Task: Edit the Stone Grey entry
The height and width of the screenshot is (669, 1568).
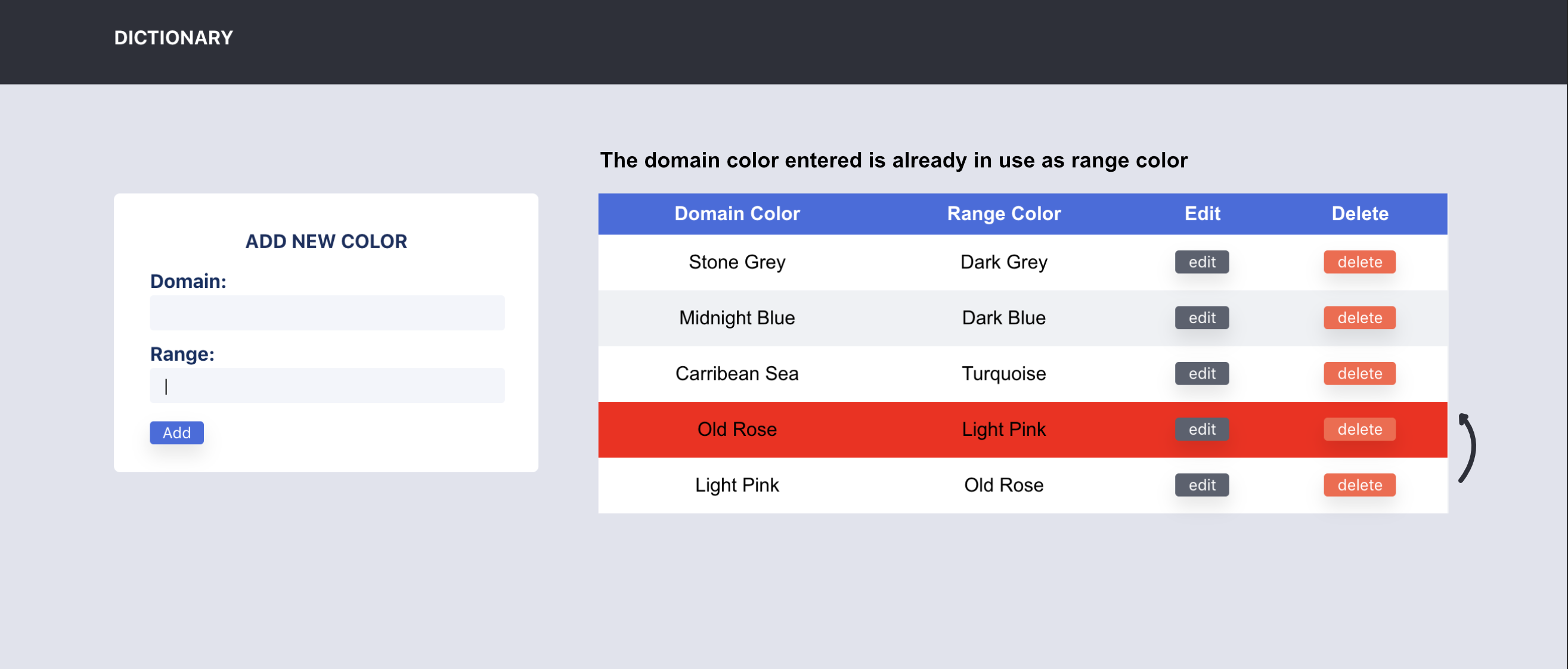Action: pyautogui.click(x=1201, y=262)
